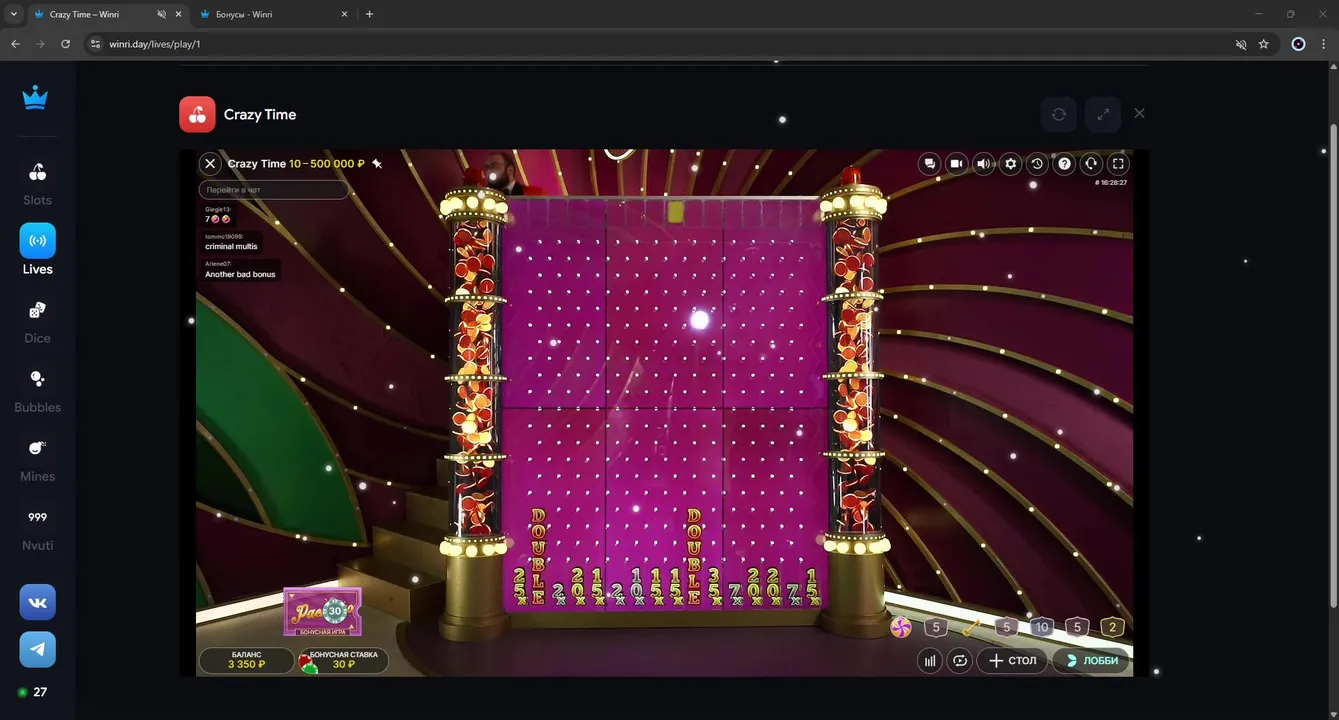Close the Бонусы – Winri tab
Image resolution: width=1339 pixels, height=720 pixels.
[x=344, y=14]
